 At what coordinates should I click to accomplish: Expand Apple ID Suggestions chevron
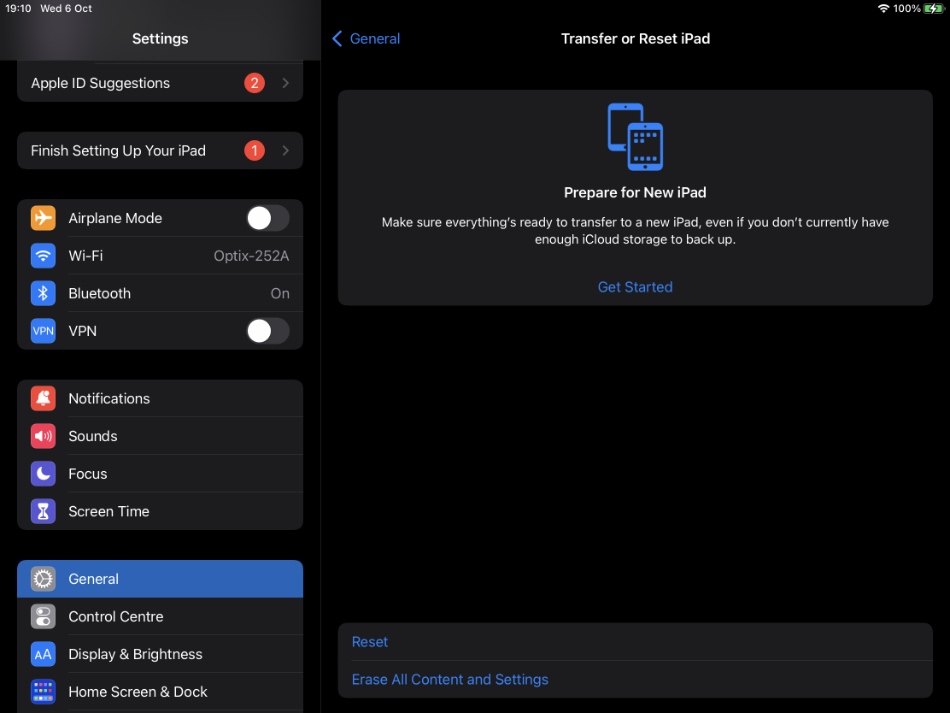point(285,83)
